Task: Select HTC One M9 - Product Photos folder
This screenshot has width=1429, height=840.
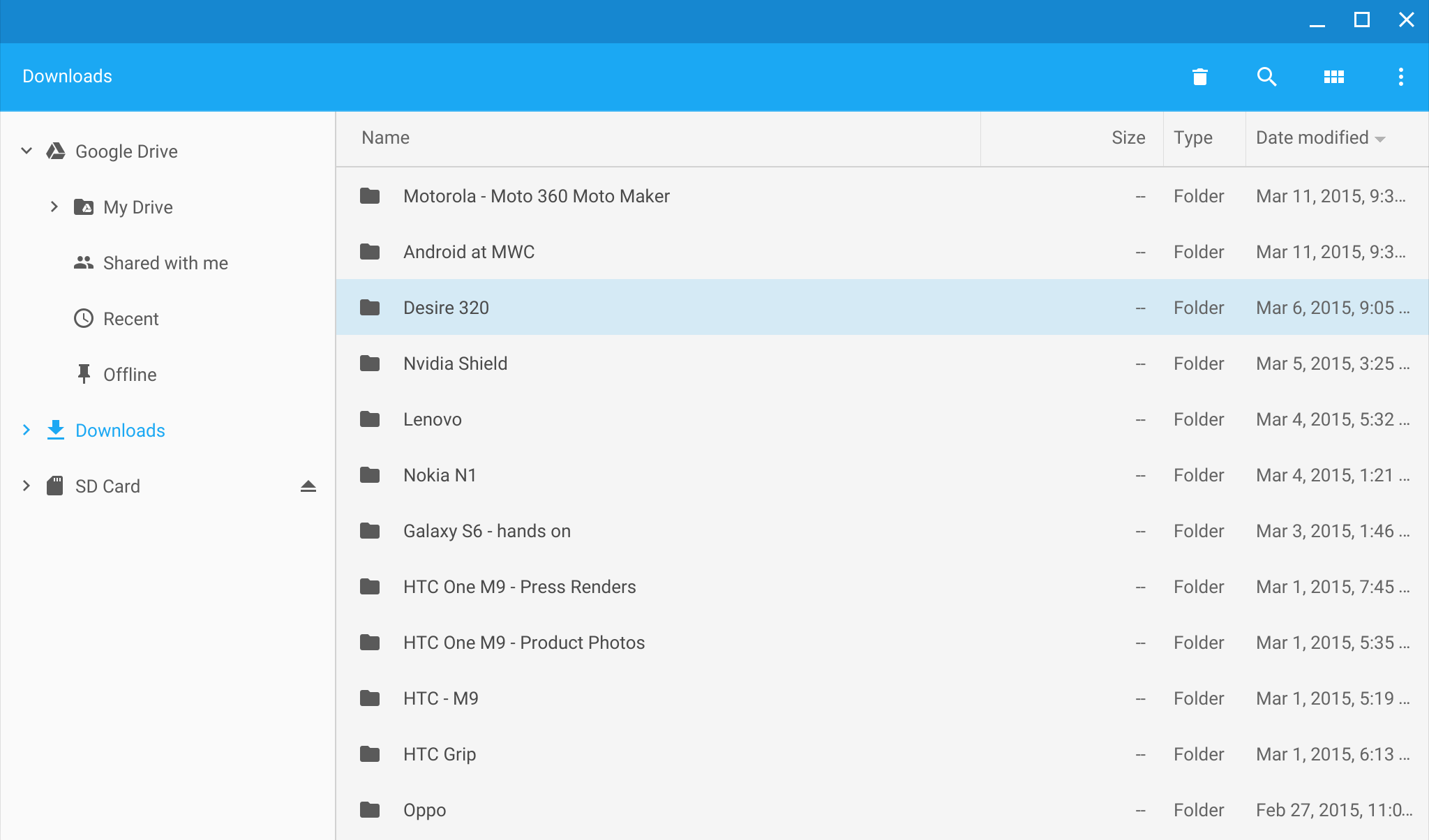Action: 524,643
